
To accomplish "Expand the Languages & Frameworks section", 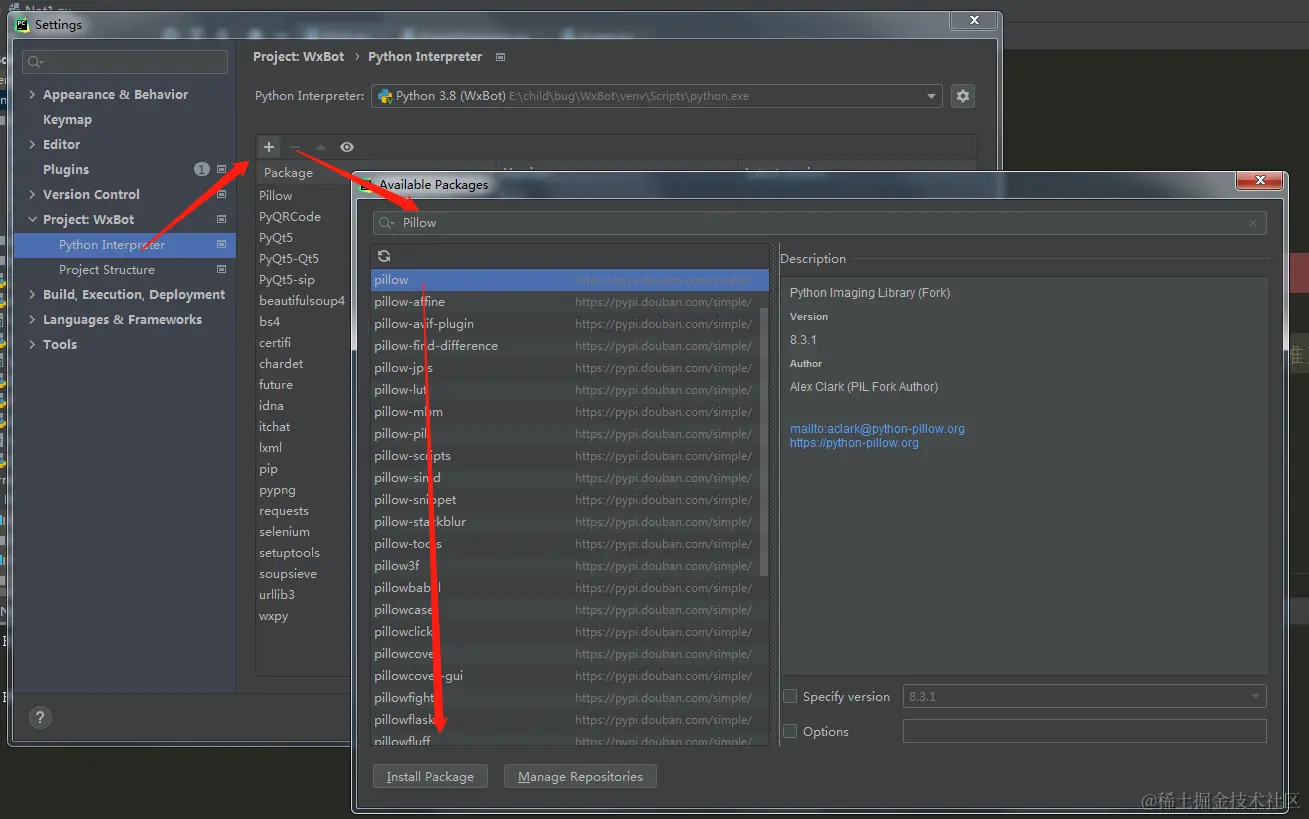I will coord(33,320).
